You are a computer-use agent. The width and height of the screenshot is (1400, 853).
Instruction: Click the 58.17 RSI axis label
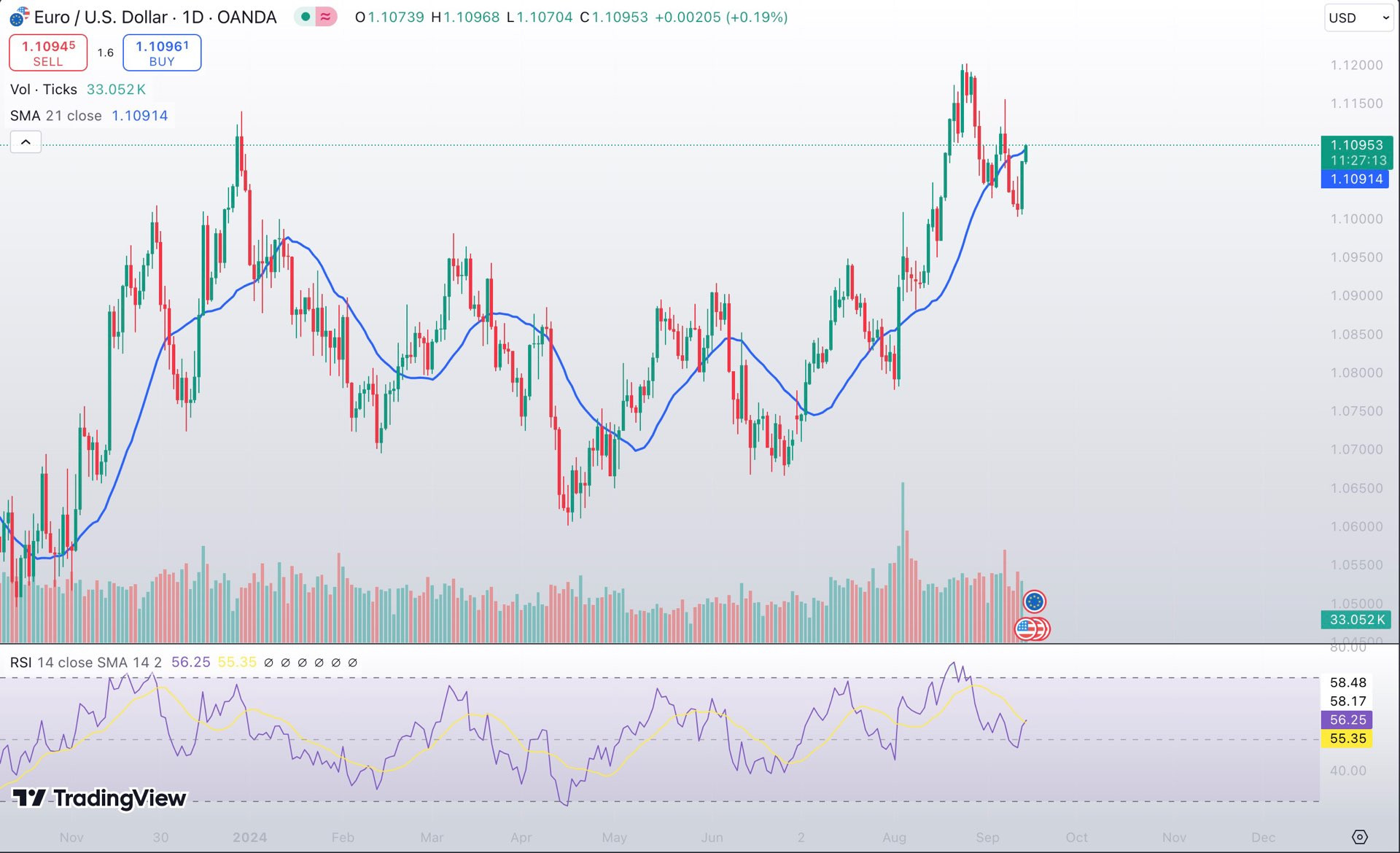click(1347, 701)
